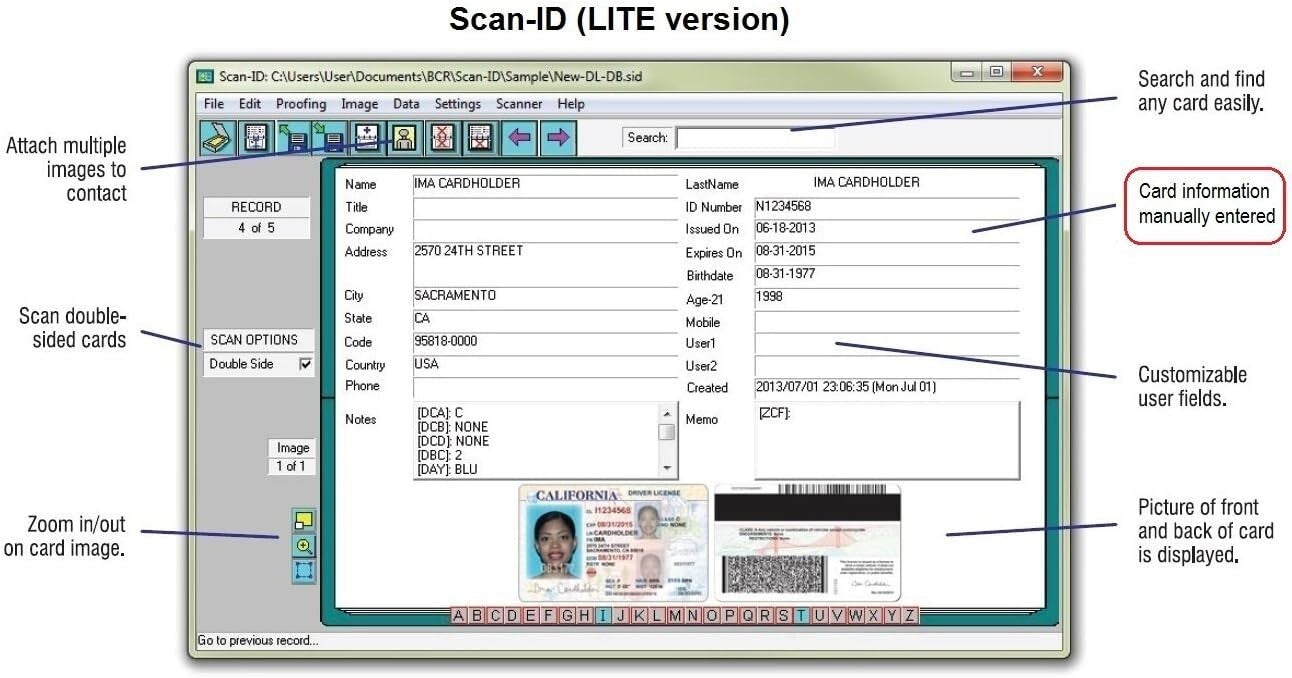1292x678 pixels.
Task: Select the add new record icon
Action: tap(366, 138)
